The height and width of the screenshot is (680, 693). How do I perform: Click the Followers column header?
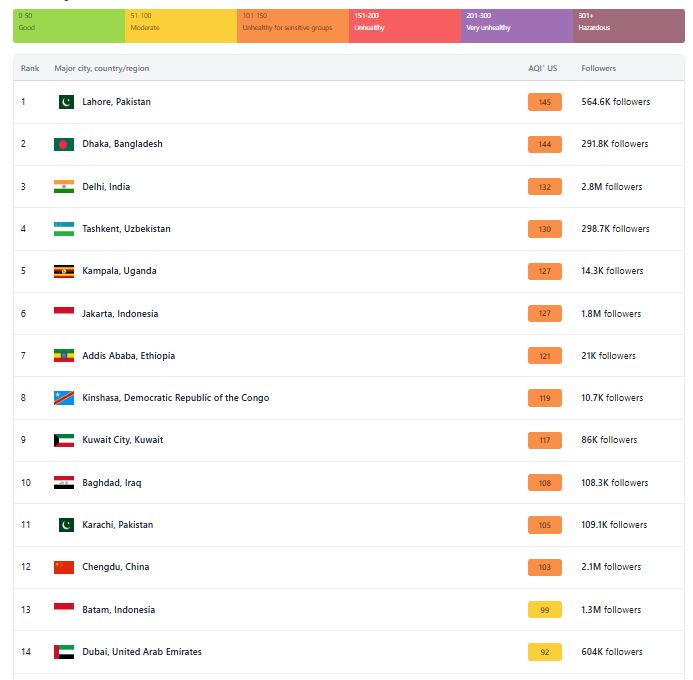point(598,68)
